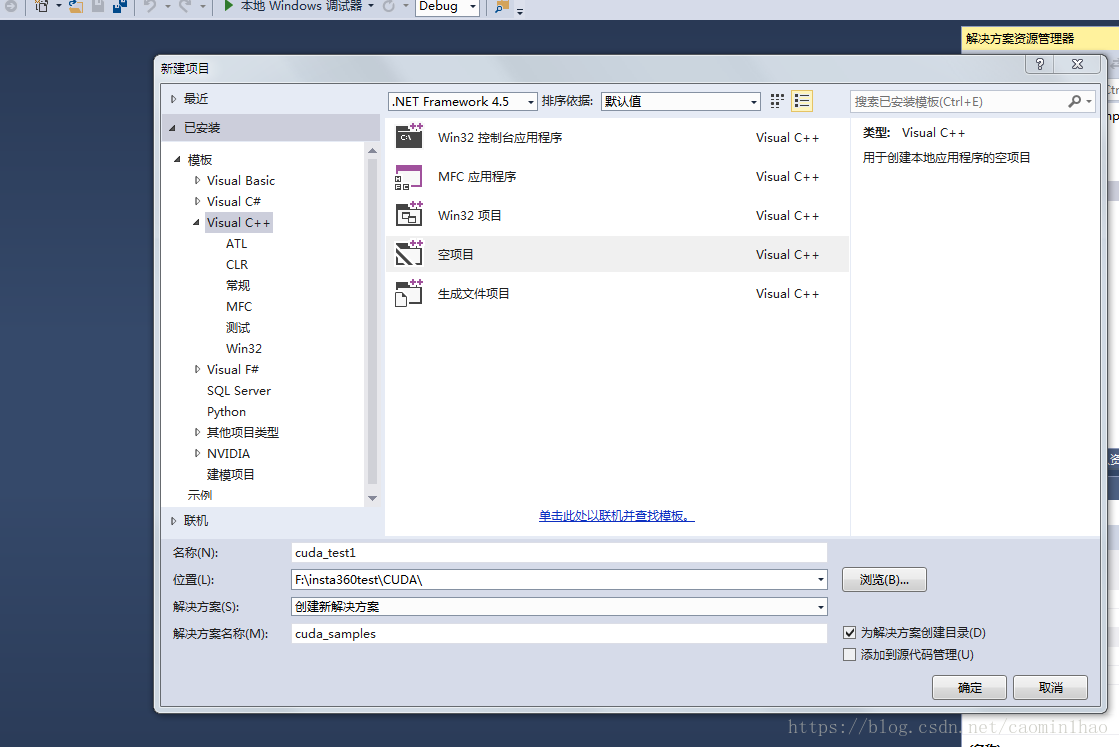The image size is (1119, 747).
Task: Collapse the 已安装 section
Action: point(173,128)
